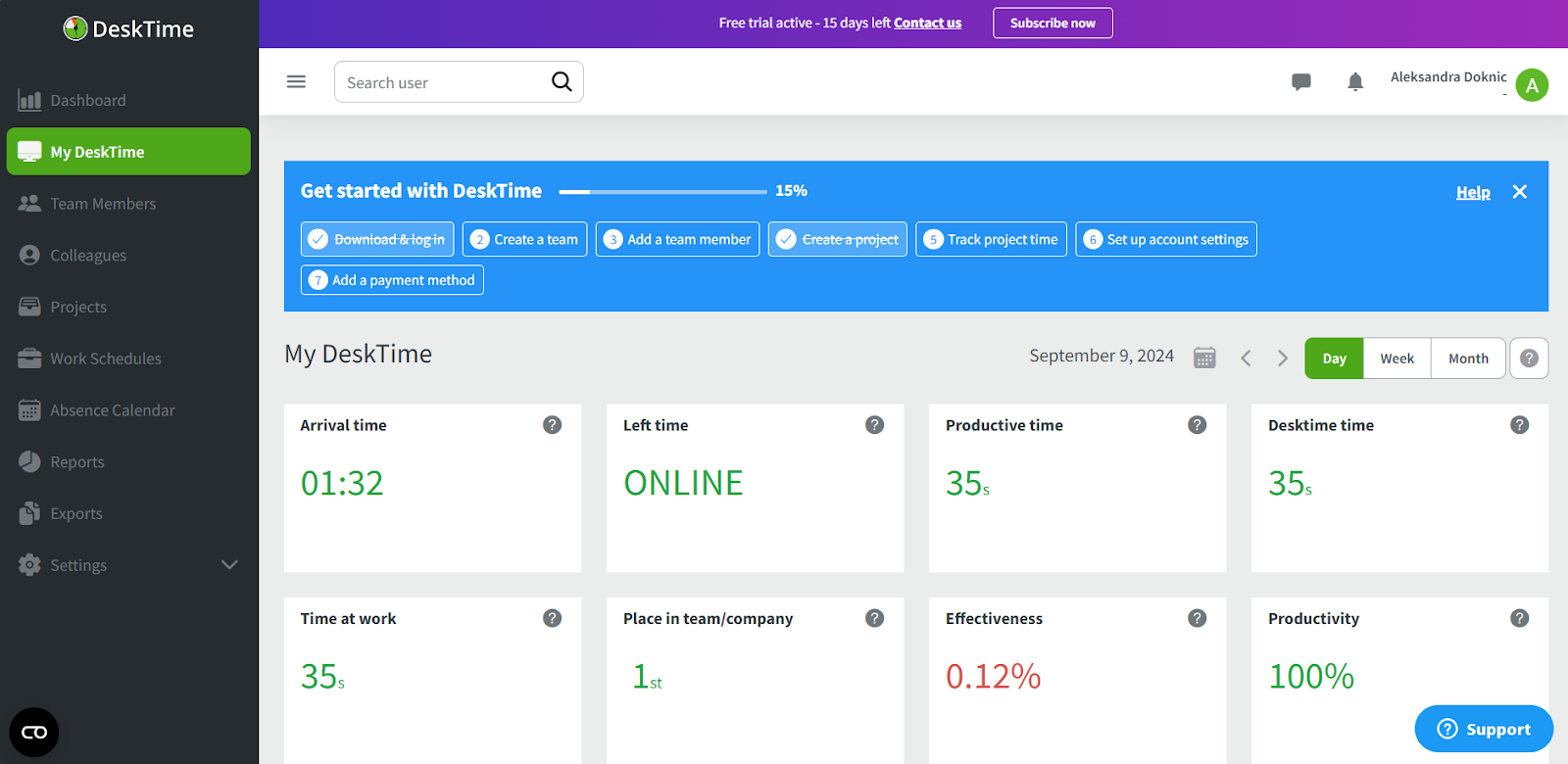Click Desktime time help icon
The width and height of the screenshot is (1568, 764).
pos(1520,425)
